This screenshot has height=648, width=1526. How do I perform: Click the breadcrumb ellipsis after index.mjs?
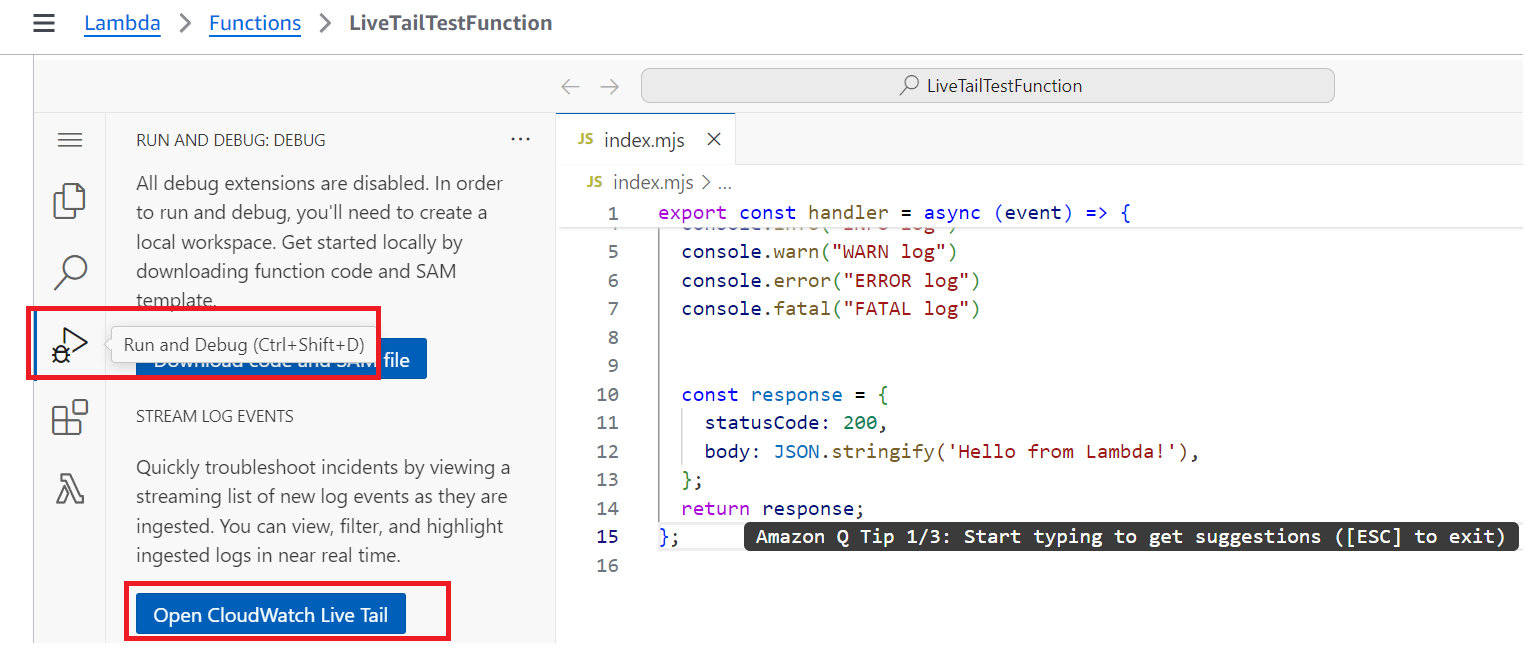click(x=726, y=182)
